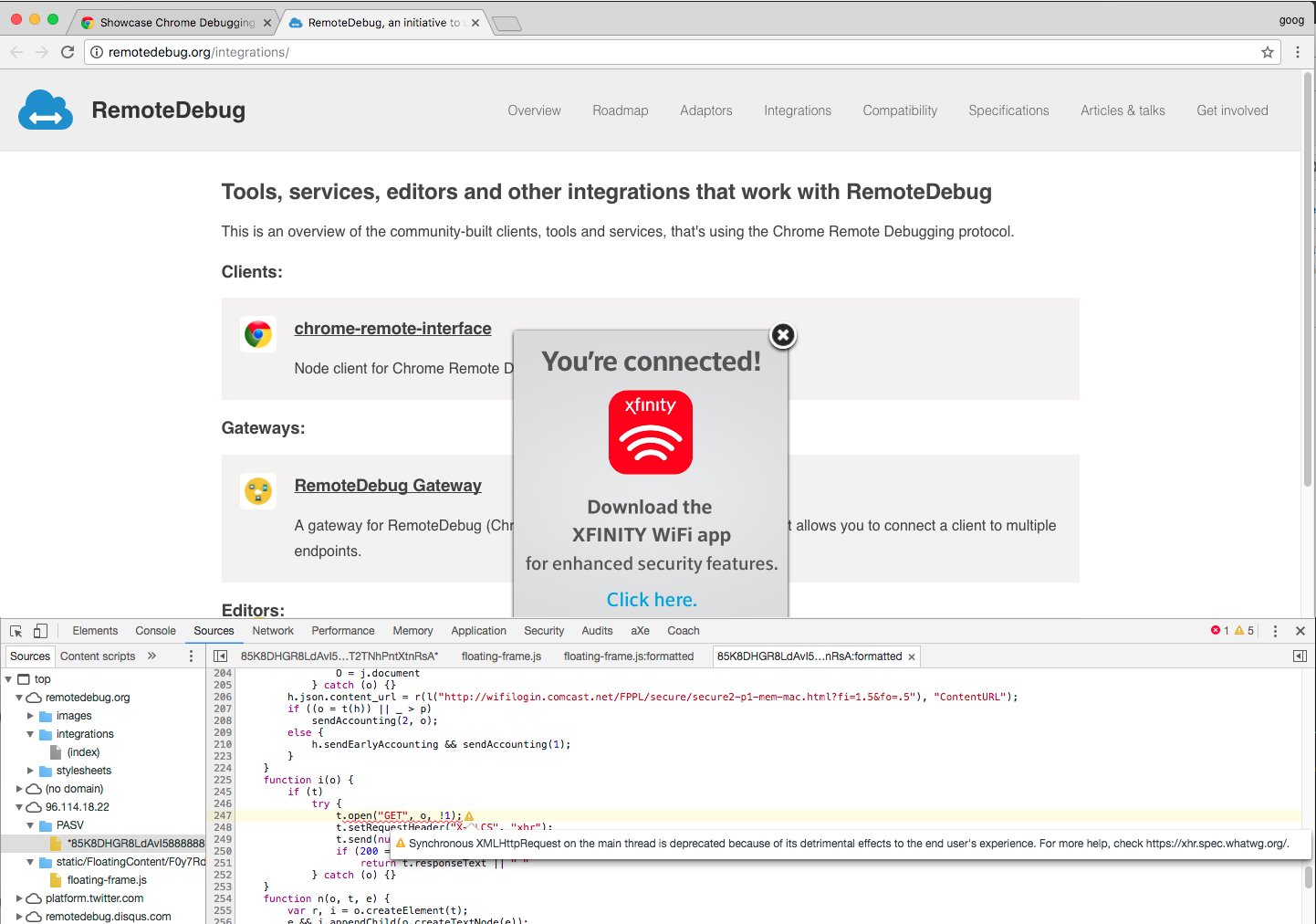1316x924 pixels.
Task: Select the Application tab
Action: (478, 631)
